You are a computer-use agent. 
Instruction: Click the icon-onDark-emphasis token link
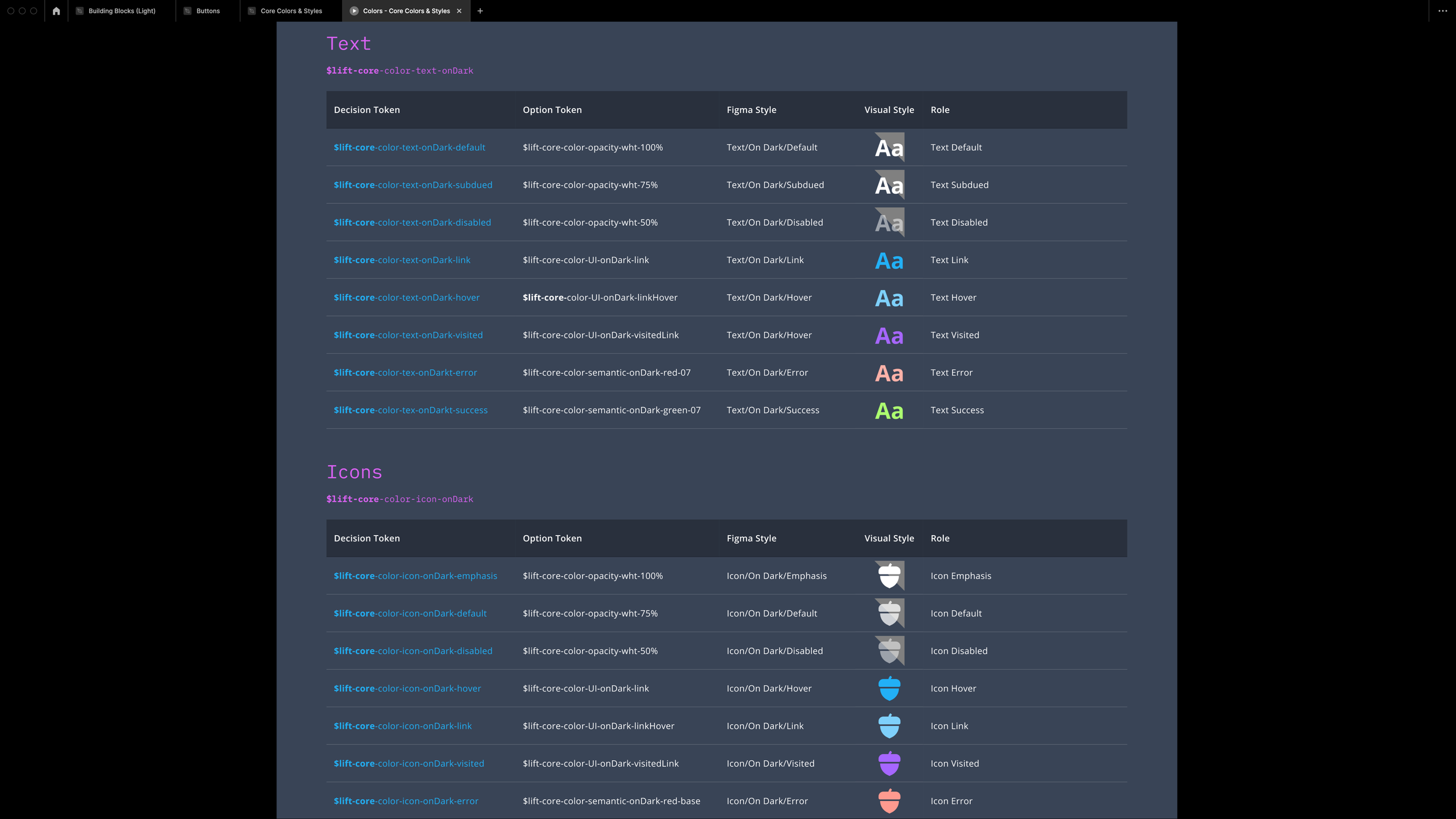click(415, 576)
